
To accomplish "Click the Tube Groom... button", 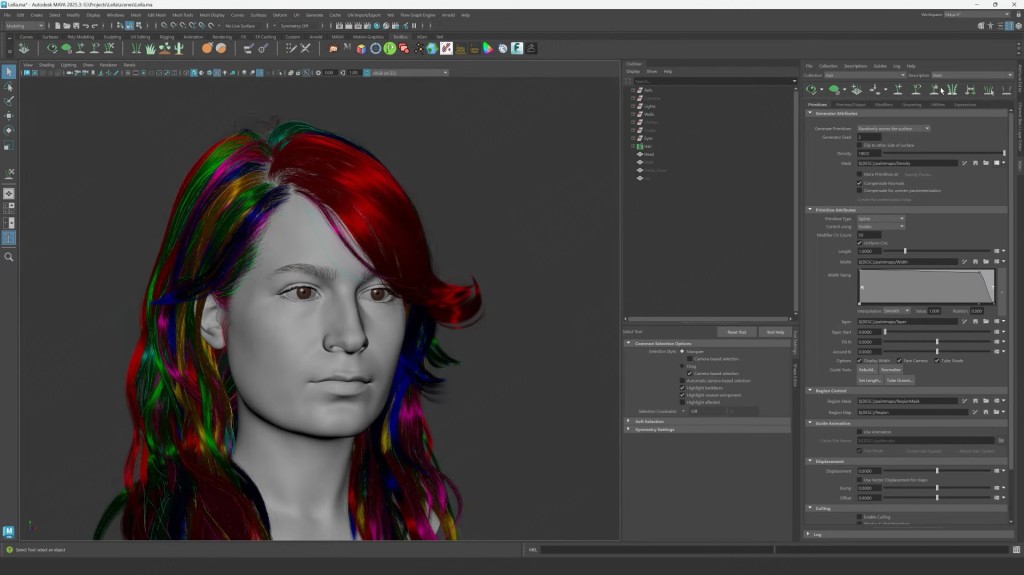I will (x=899, y=380).
